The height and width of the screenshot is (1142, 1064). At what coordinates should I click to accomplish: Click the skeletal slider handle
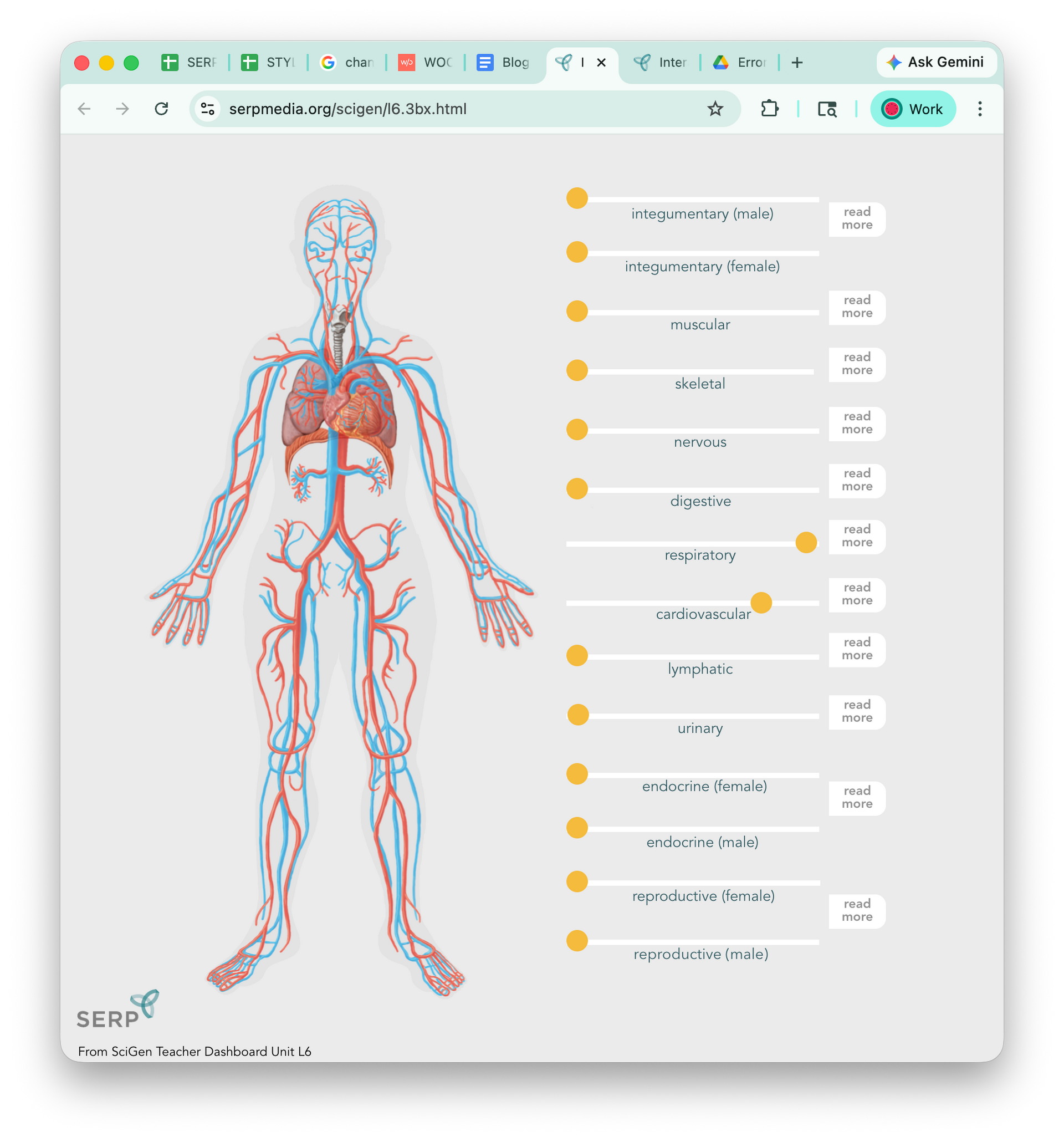577,370
